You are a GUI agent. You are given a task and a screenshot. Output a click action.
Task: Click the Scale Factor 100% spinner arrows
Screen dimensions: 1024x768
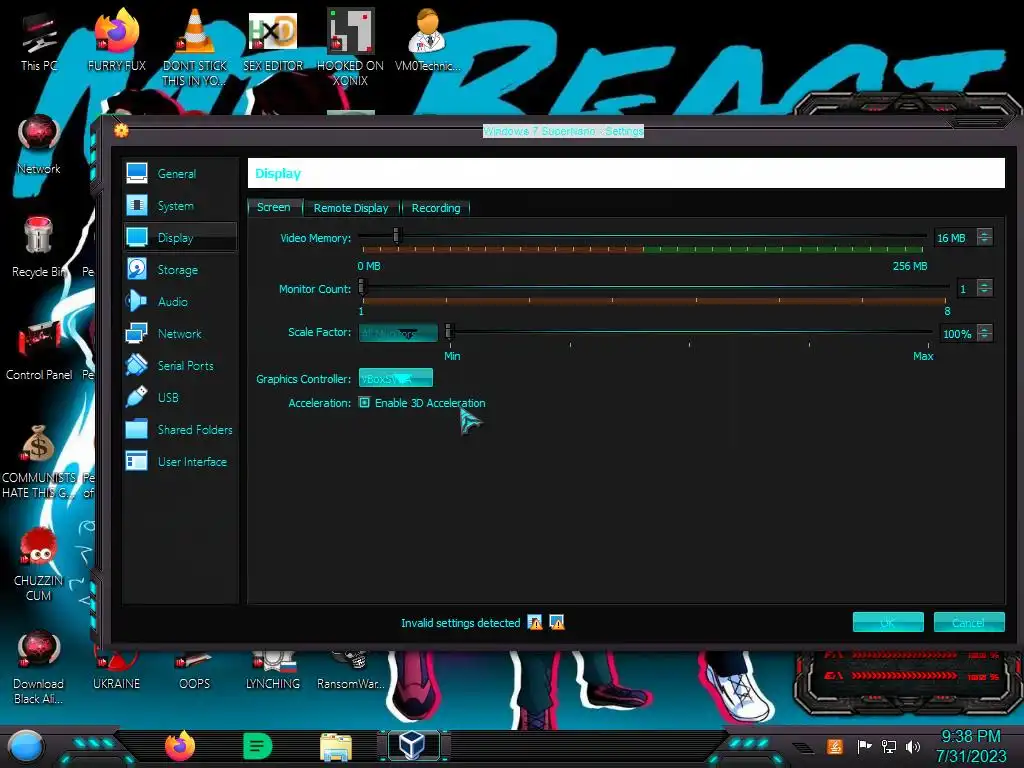pyautogui.click(x=984, y=333)
